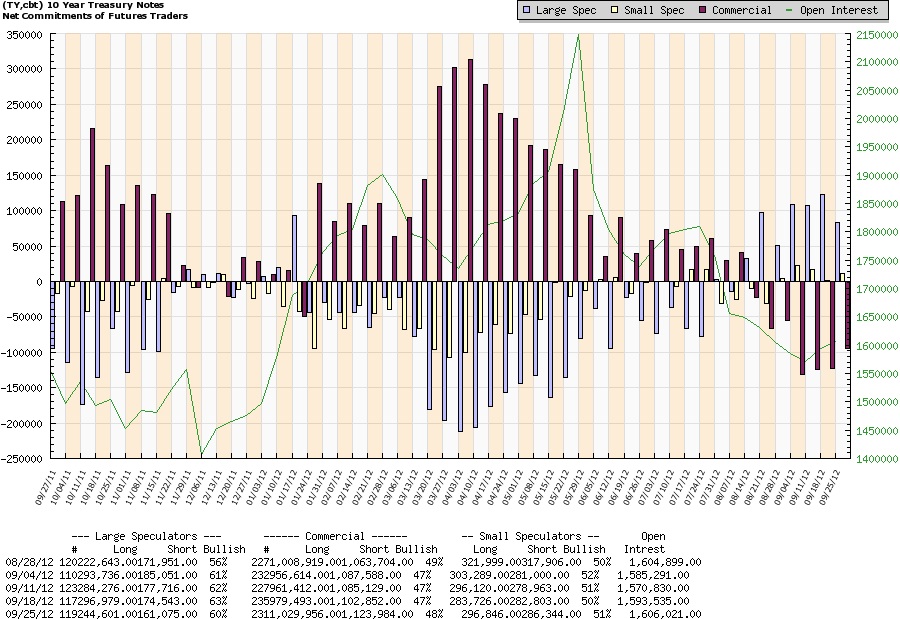Click the 09/18/12 date in table row

click(x=29, y=601)
